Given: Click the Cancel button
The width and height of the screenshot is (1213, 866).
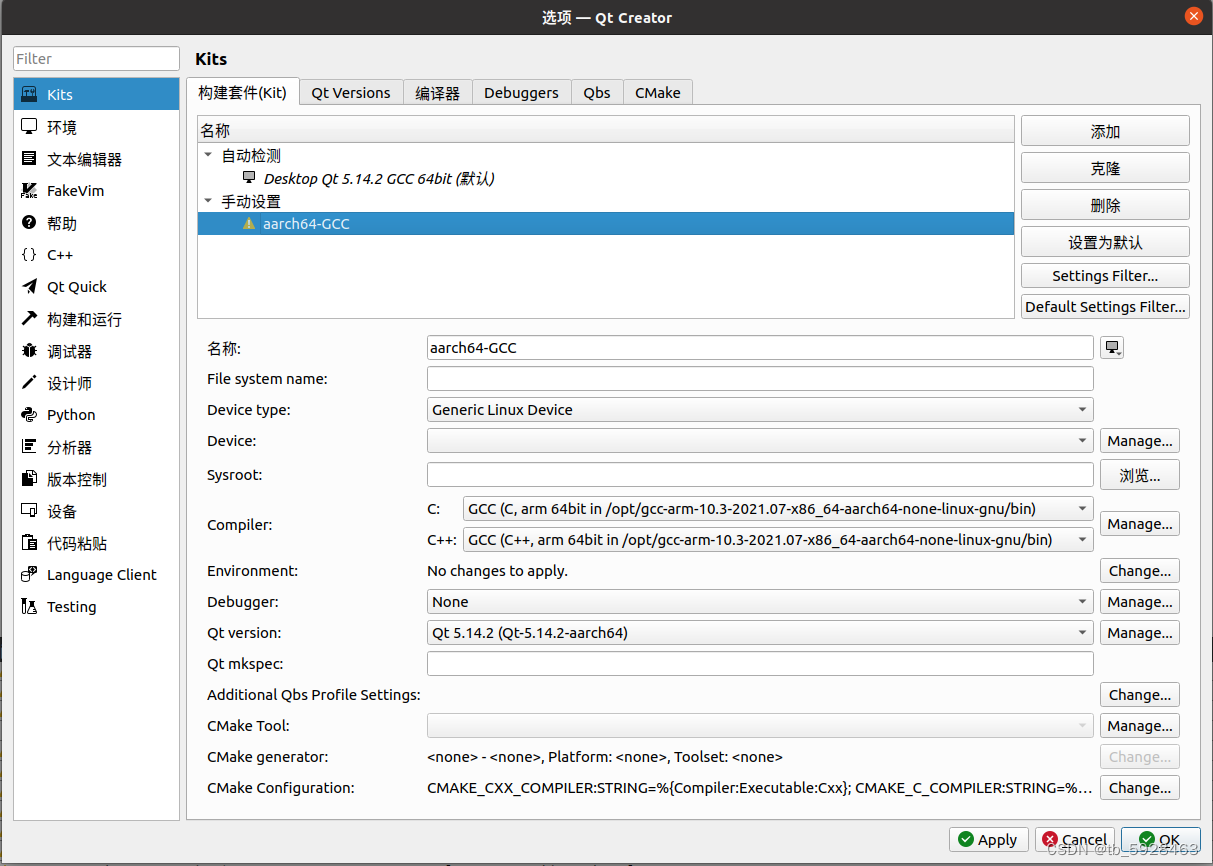Looking at the screenshot, I should [x=1075, y=840].
